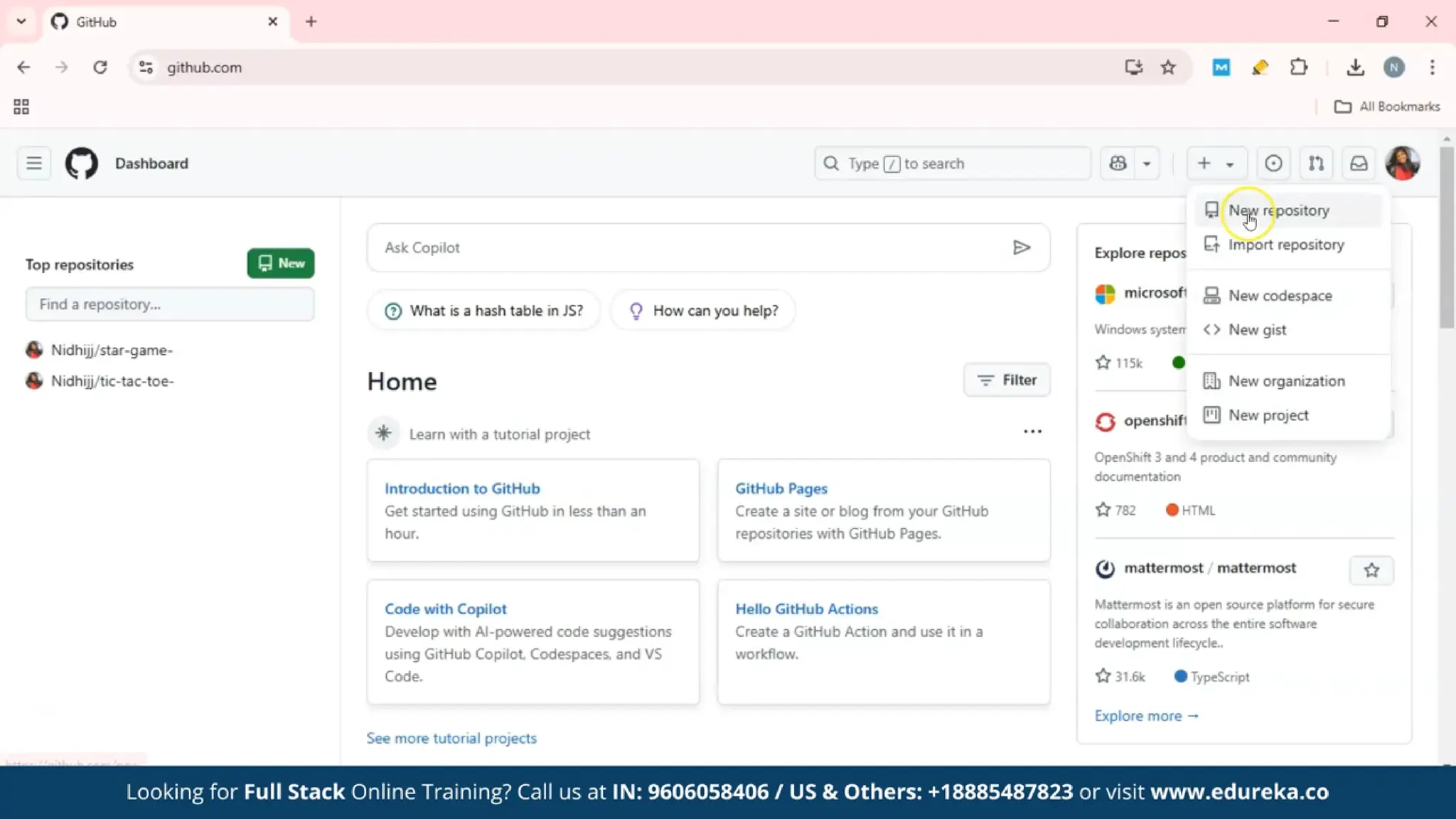Viewport: 1456px width, 819px height.
Task: Open the Copilot chat icon
Action: point(1118,164)
